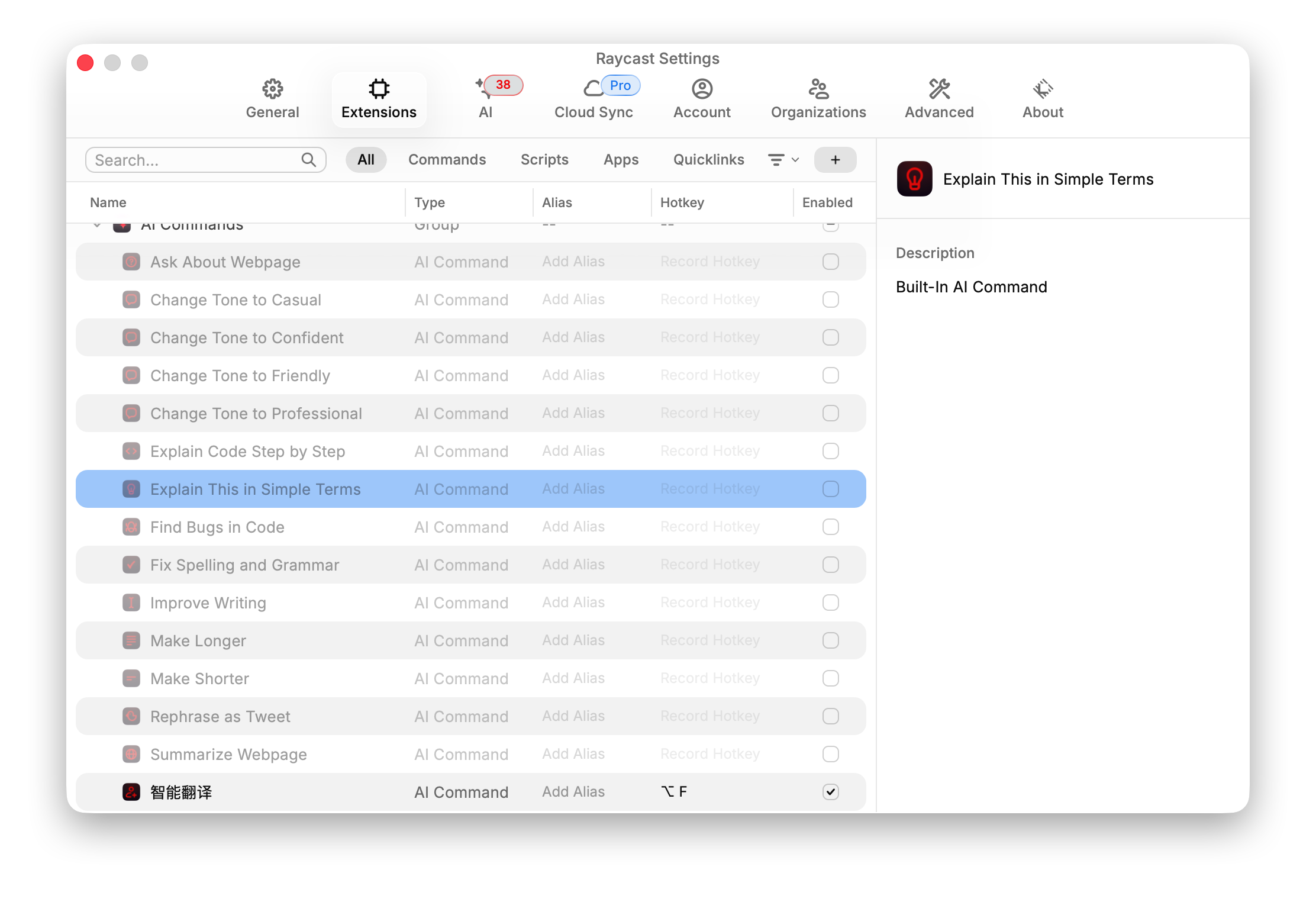This screenshot has width=1316, height=902.
Task: Click the lightbulb icon in selected row
Action: coord(131,489)
